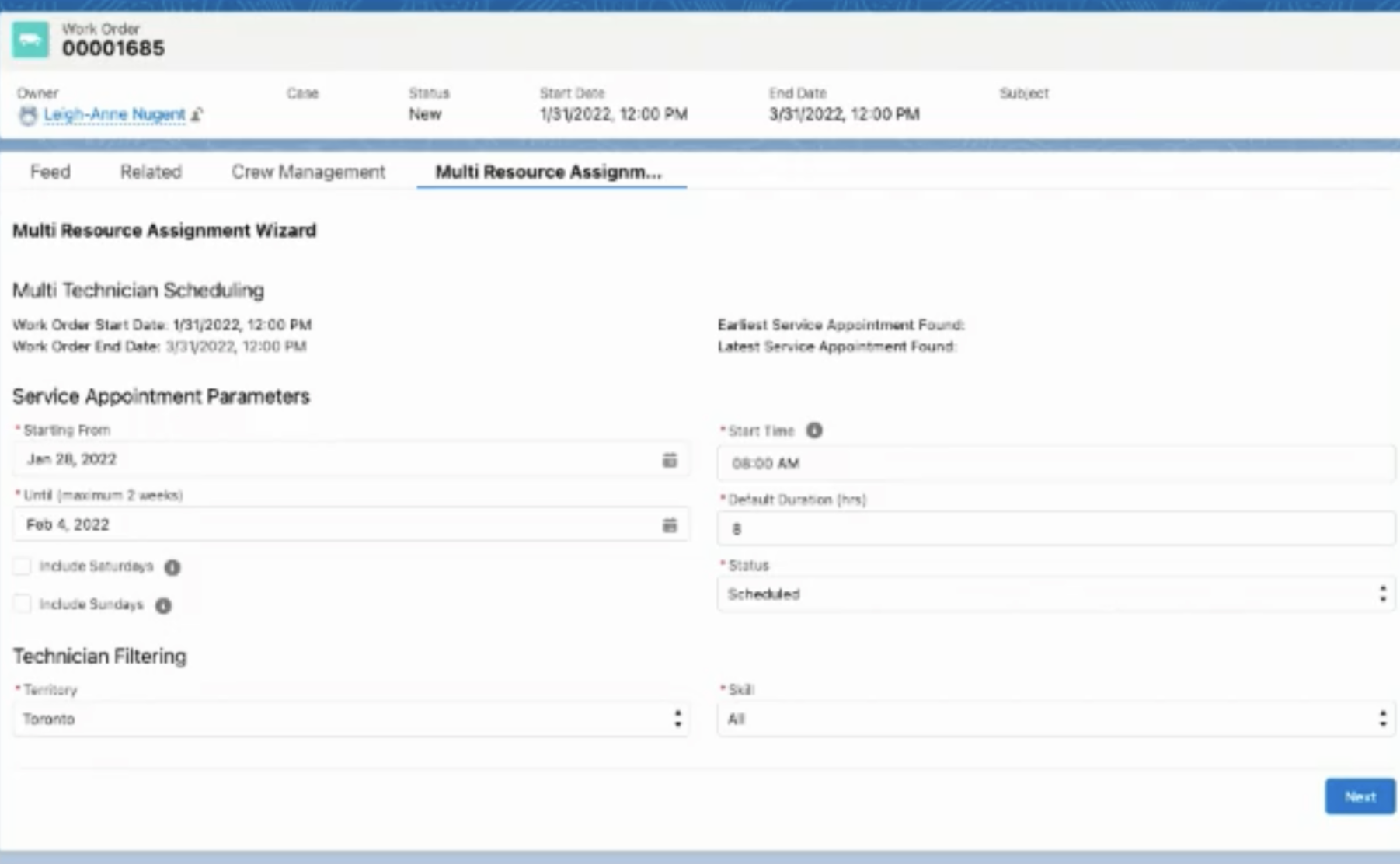Switch to the Crew Management tab
The image size is (1400, 864).
tap(308, 172)
